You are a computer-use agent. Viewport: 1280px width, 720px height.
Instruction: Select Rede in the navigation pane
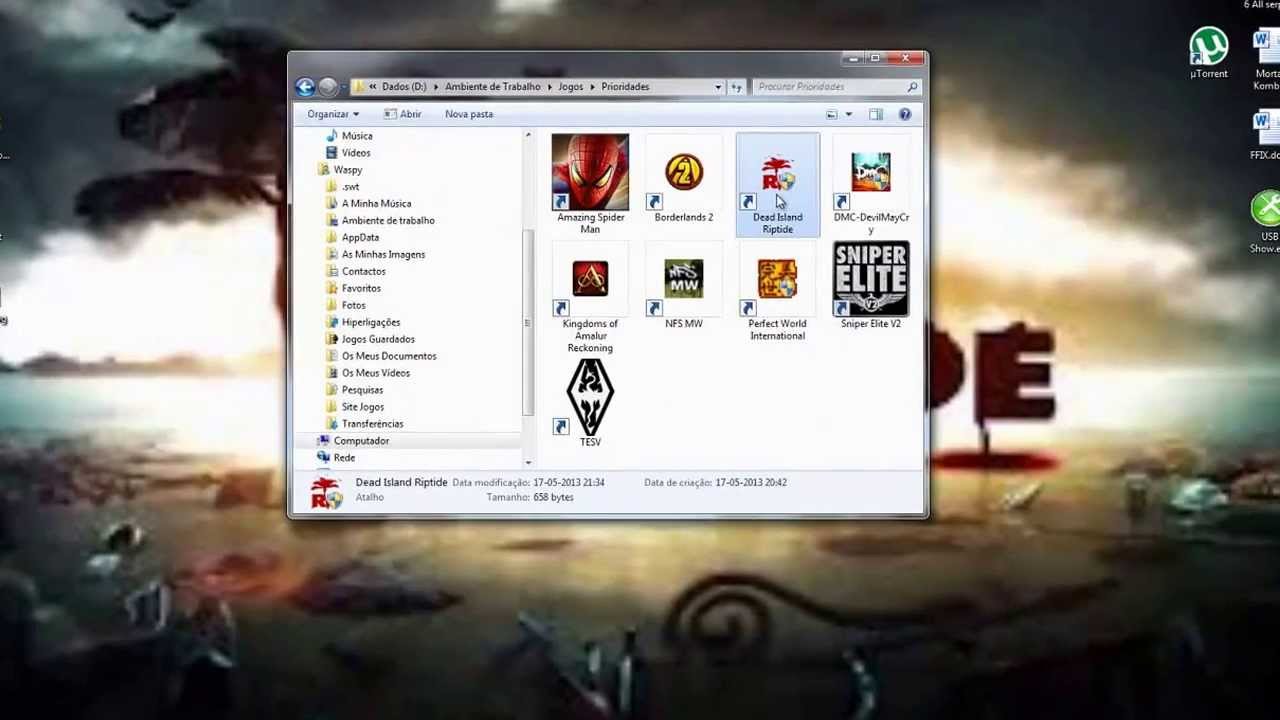click(344, 459)
